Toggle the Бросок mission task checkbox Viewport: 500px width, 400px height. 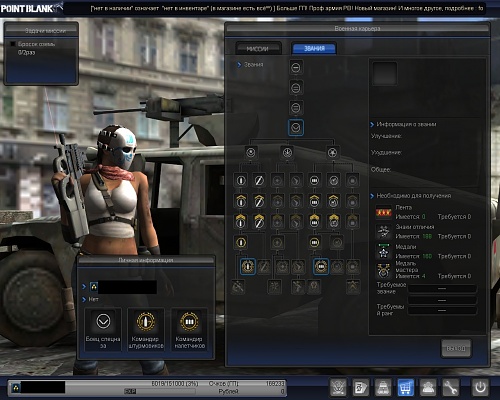coord(13,44)
